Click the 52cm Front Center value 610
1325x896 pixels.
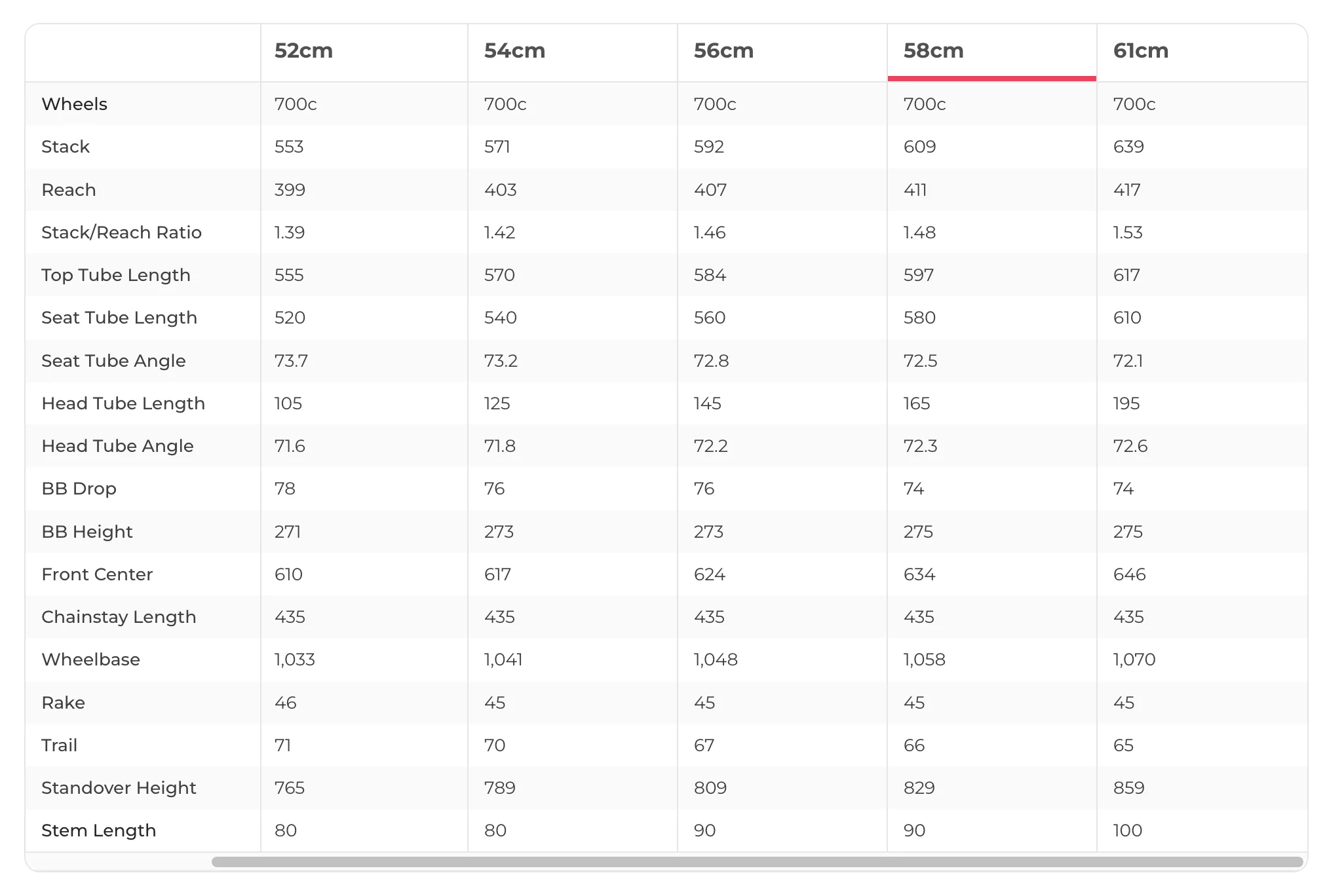(288, 574)
